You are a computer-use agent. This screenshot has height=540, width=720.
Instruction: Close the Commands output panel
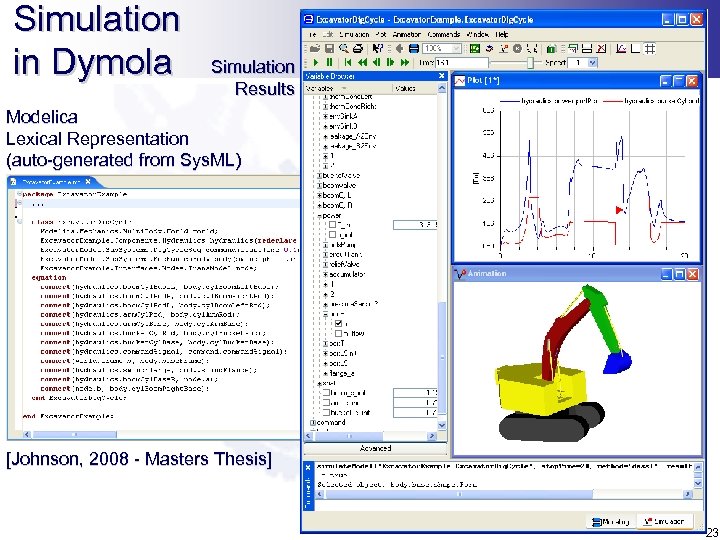308,467
